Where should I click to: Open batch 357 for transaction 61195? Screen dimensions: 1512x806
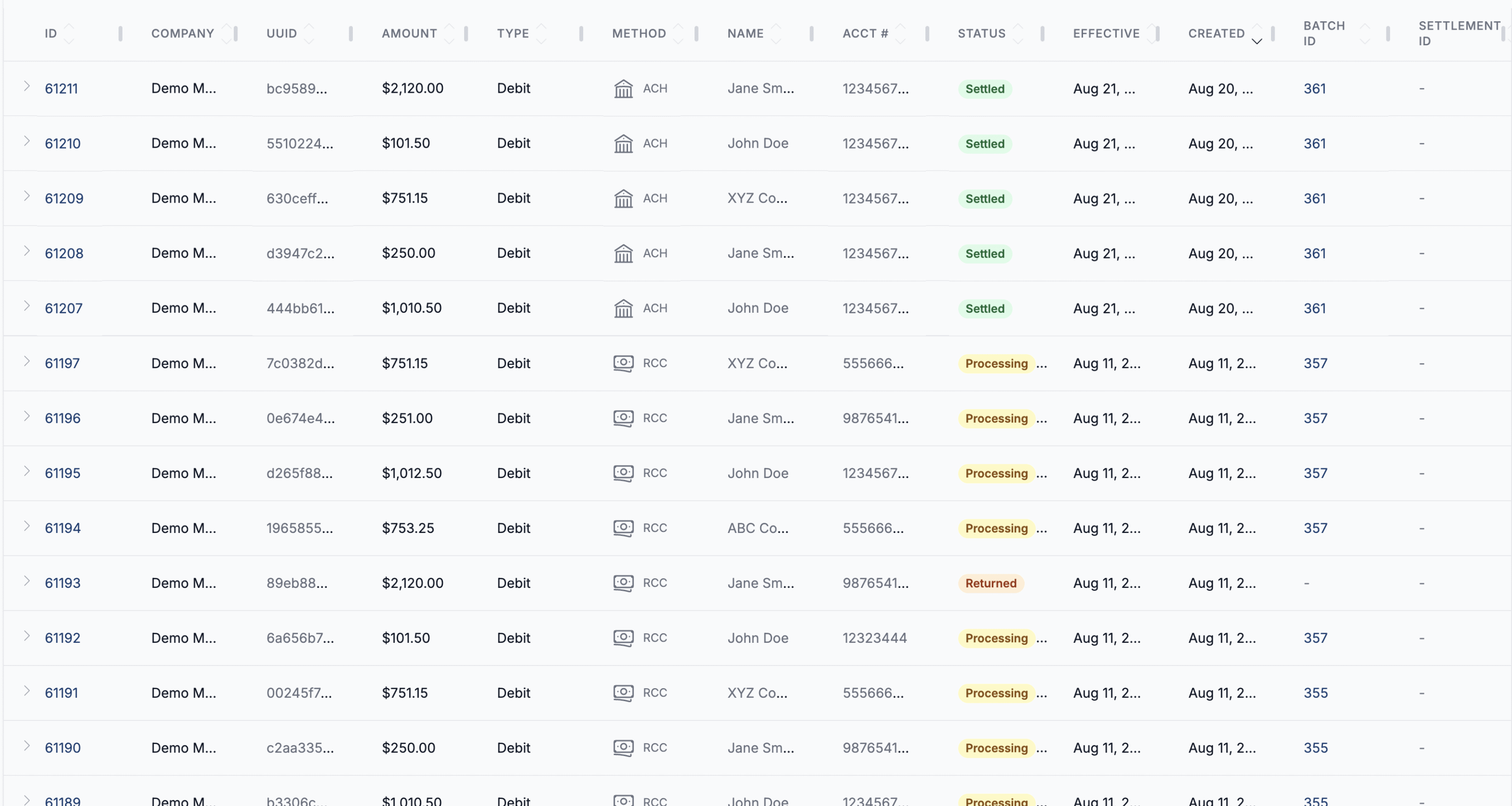pos(1315,473)
